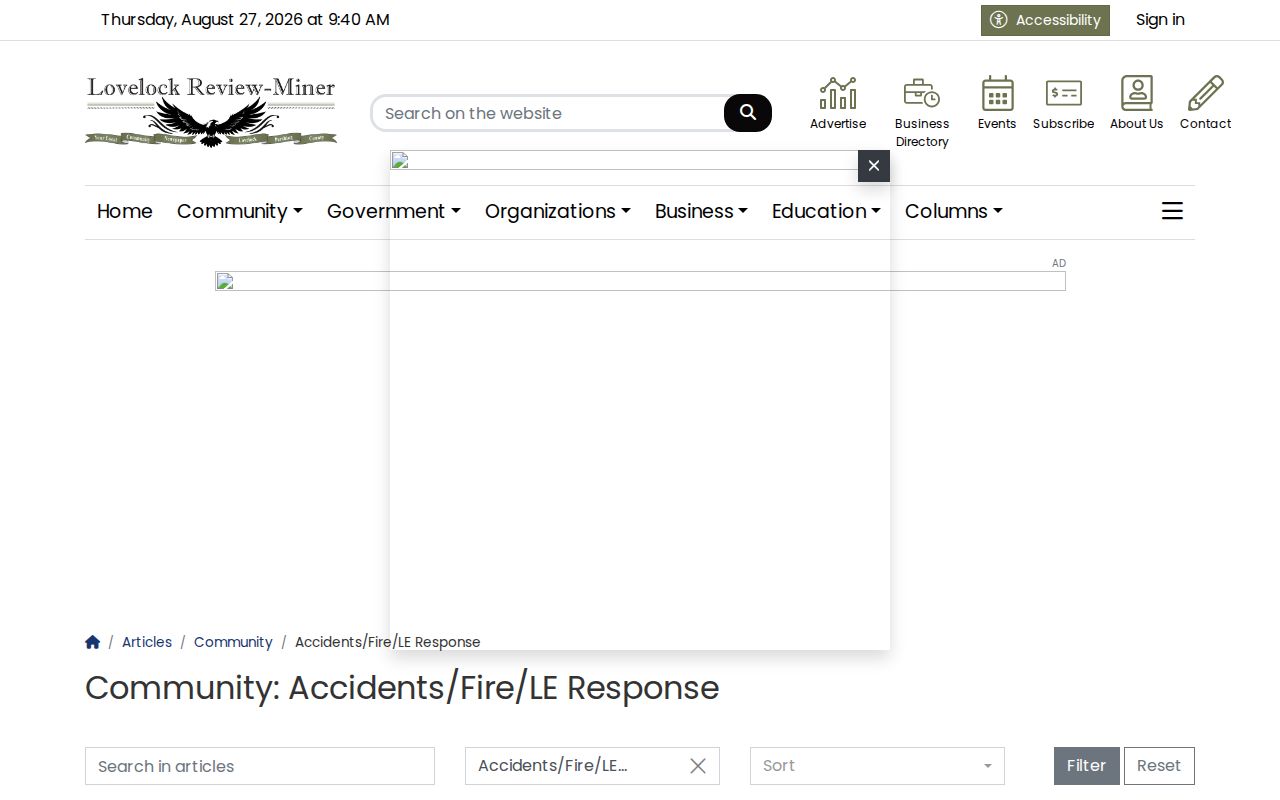This screenshot has width=1280, height=800.
Task: Open the Advertise chart icon
Action: [838, 93]
